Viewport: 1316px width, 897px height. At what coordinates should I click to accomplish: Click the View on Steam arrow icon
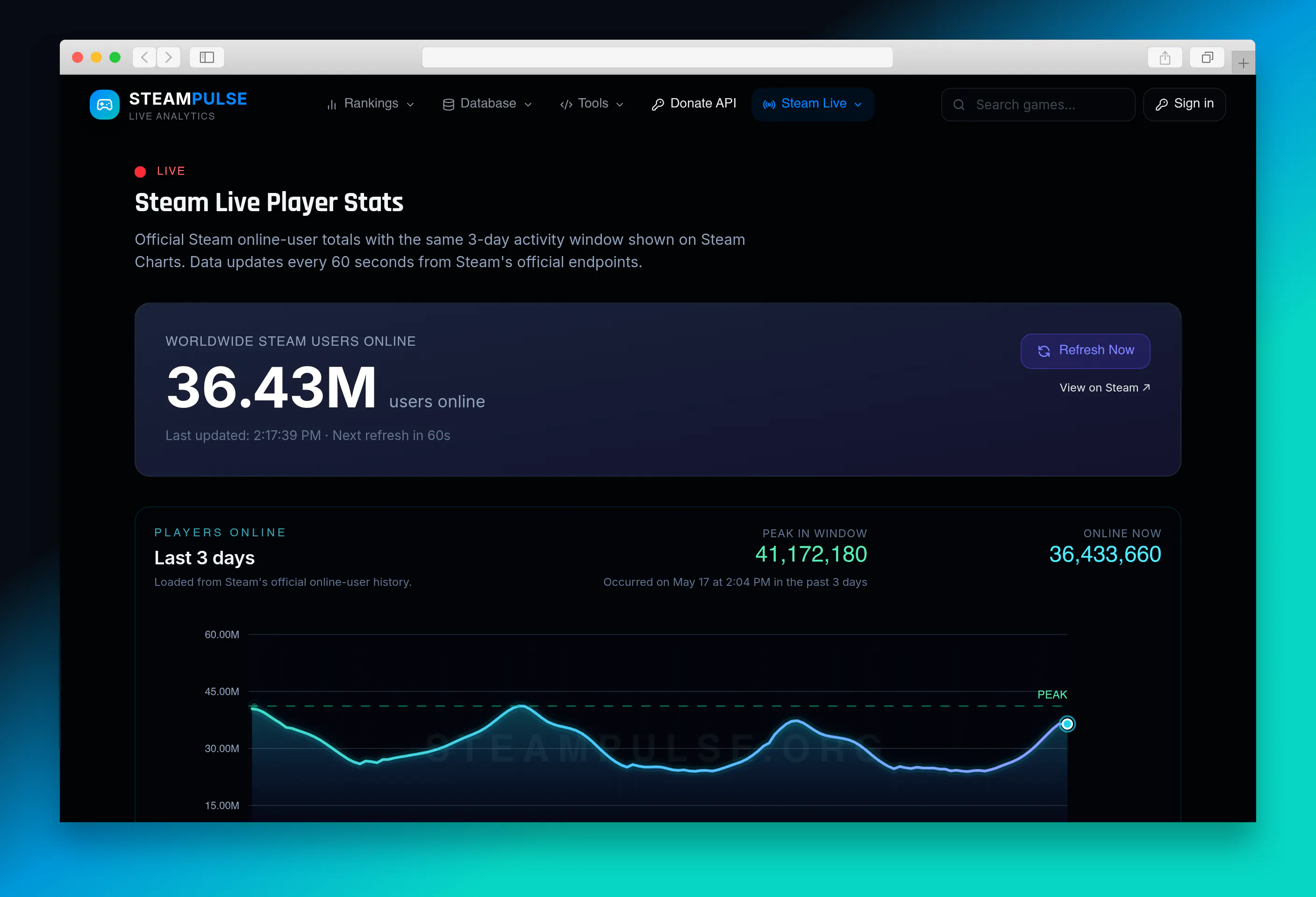[1146, 388]
